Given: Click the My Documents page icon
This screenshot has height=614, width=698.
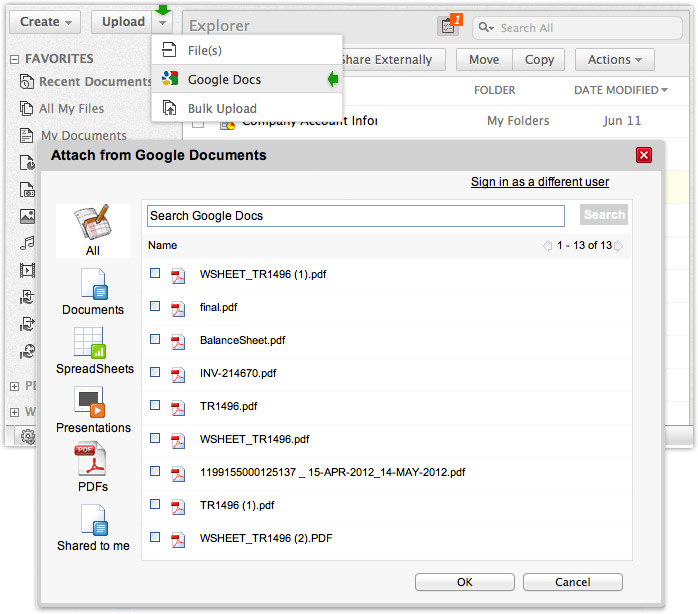Looking at the screenshot, I should pos(26,135).
